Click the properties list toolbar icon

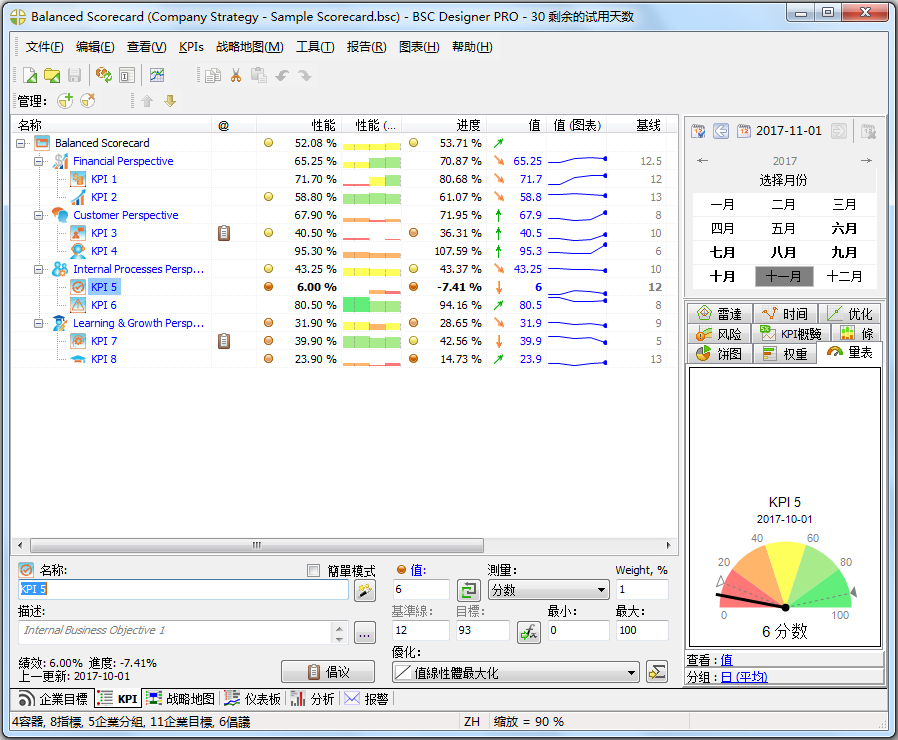pyautogui.click(x=127, y=75)
